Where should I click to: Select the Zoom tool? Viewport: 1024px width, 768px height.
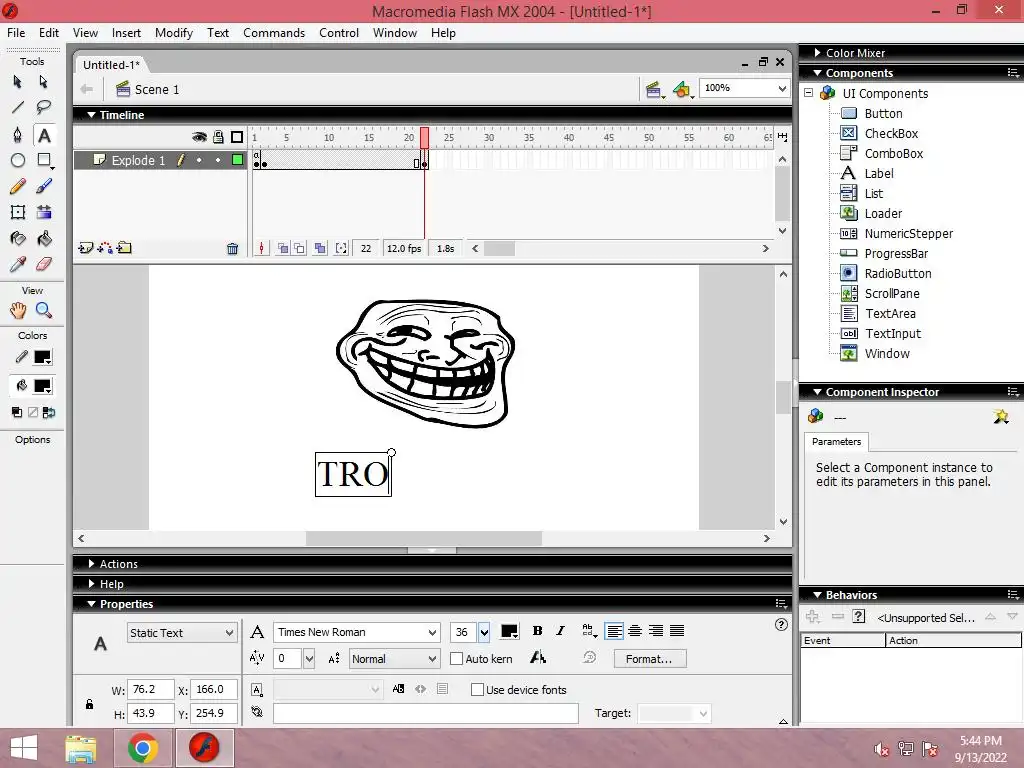pos(44,310)
